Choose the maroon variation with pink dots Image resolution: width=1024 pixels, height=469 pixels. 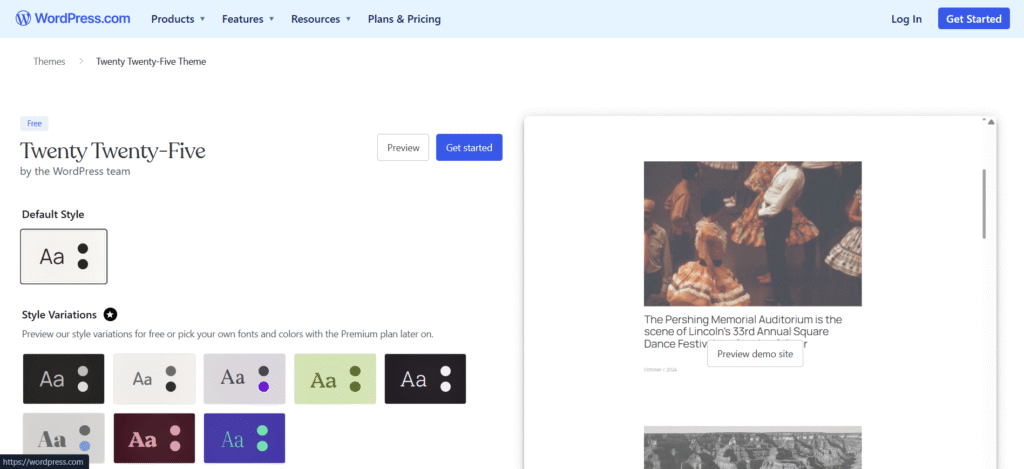(x=154, y=438)
